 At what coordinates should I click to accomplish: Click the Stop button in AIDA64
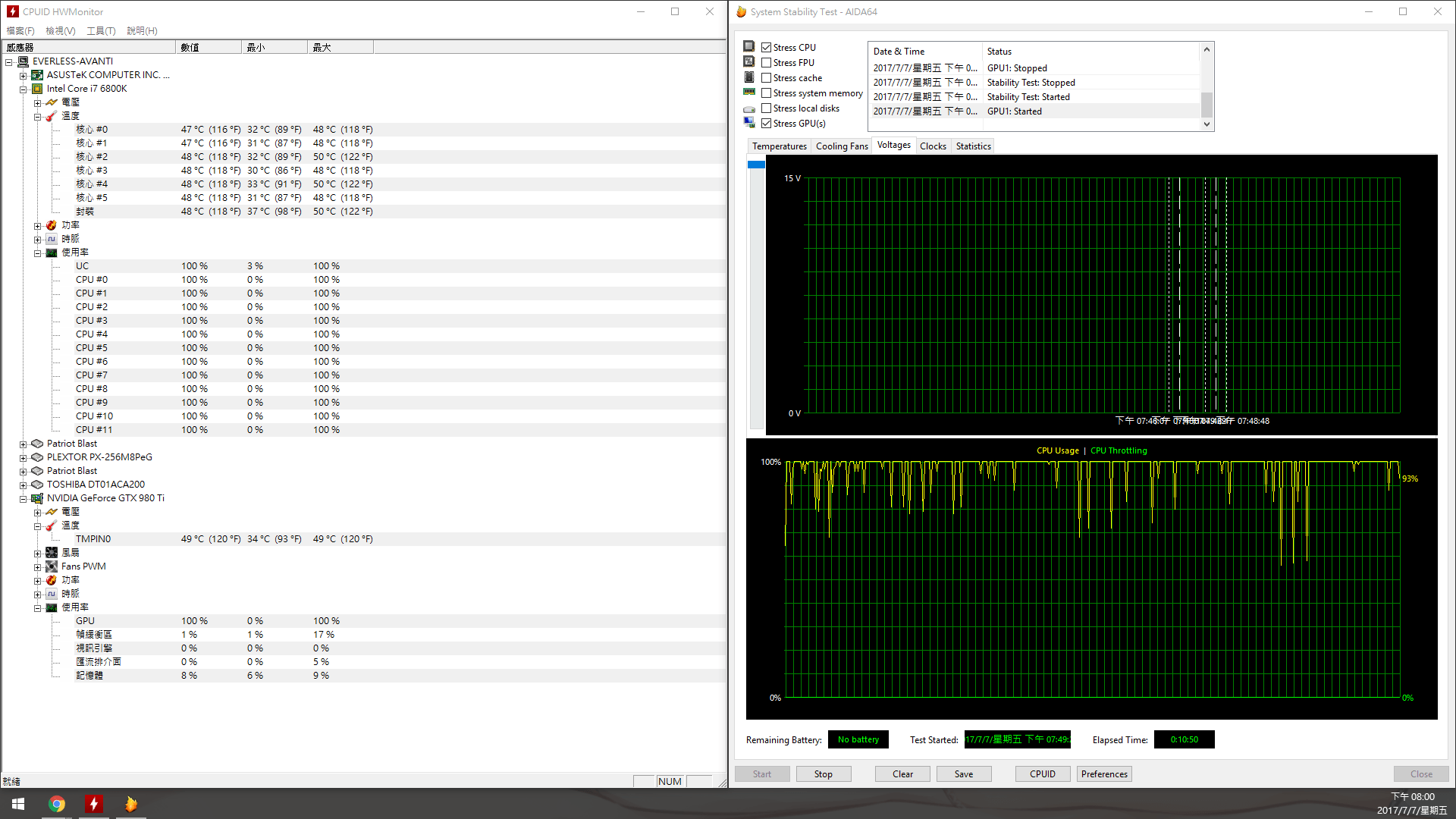(824, 774)
